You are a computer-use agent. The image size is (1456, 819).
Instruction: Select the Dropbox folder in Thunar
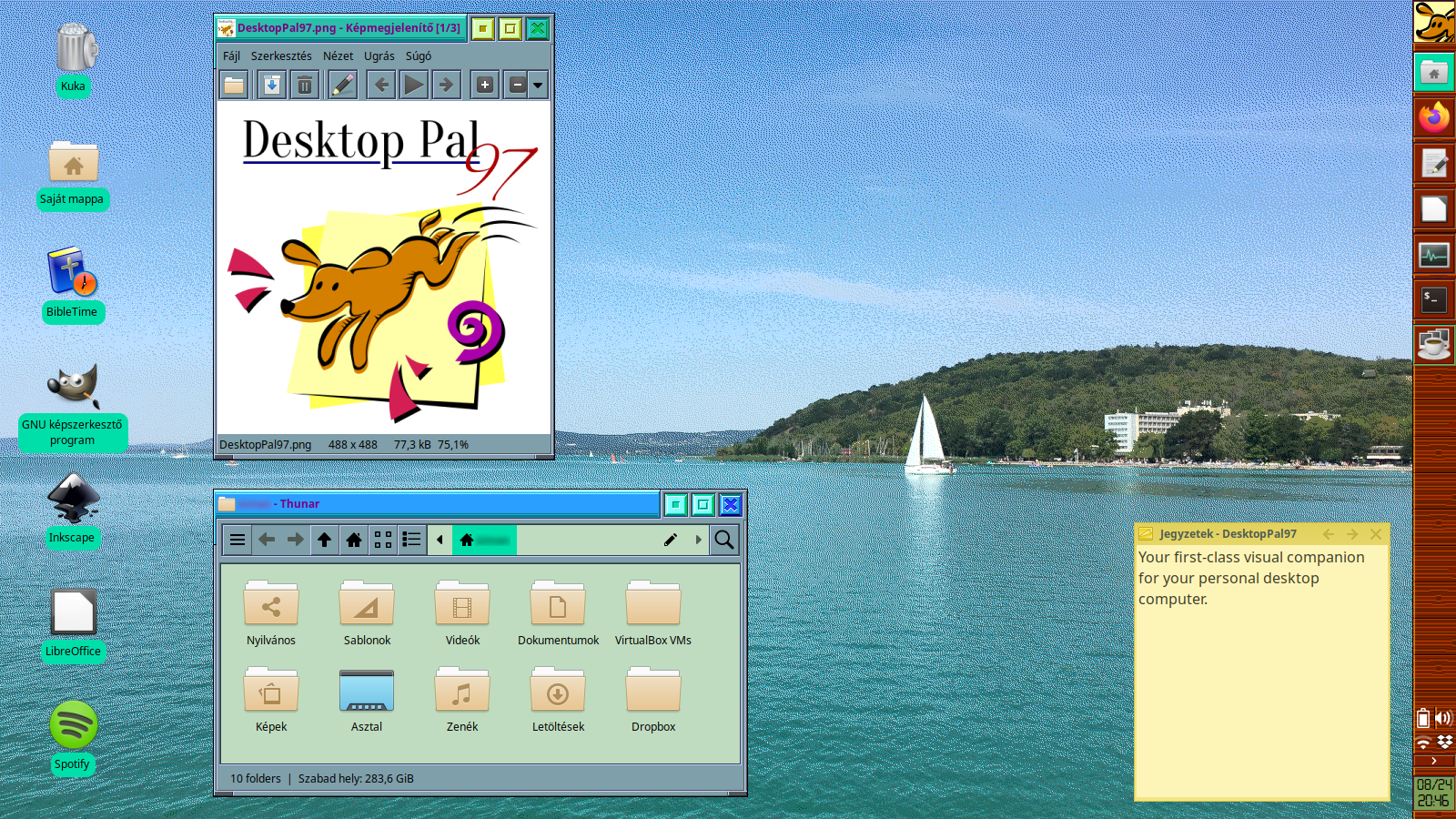653,700
